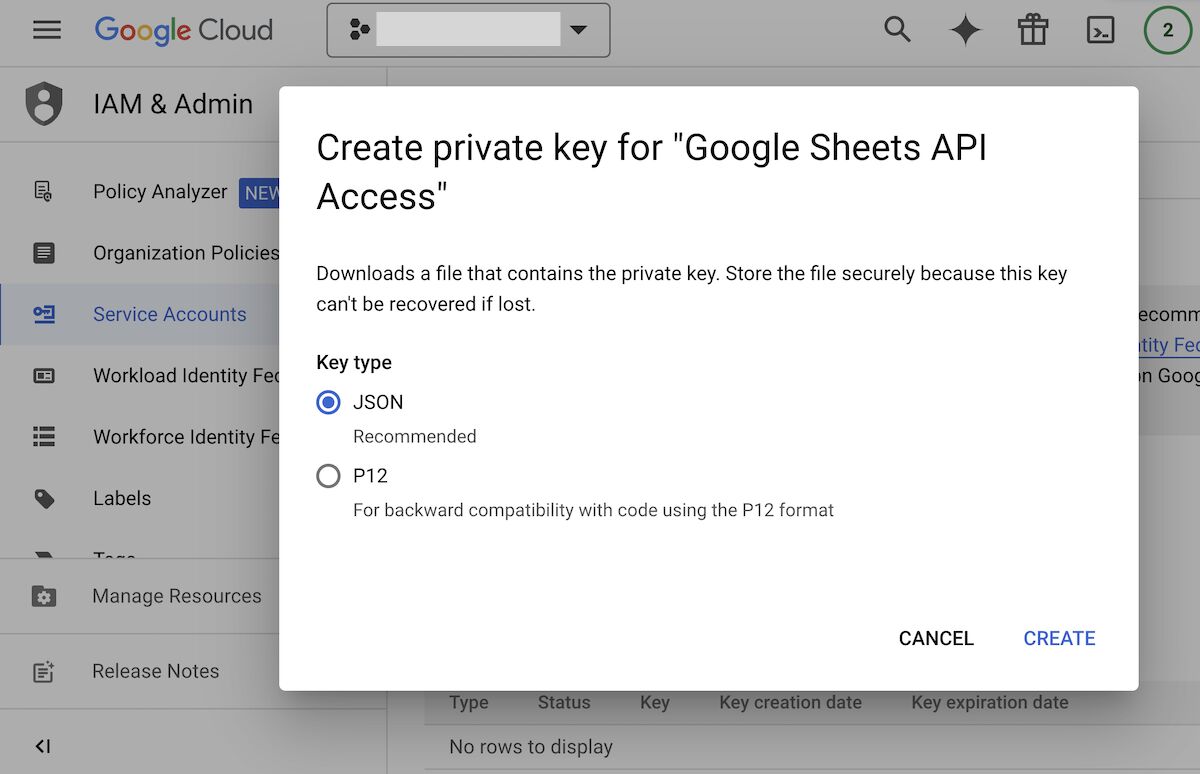Click the Service Accounts sidebar icon
The image size is (1200, 774).
tap(44, 314)
